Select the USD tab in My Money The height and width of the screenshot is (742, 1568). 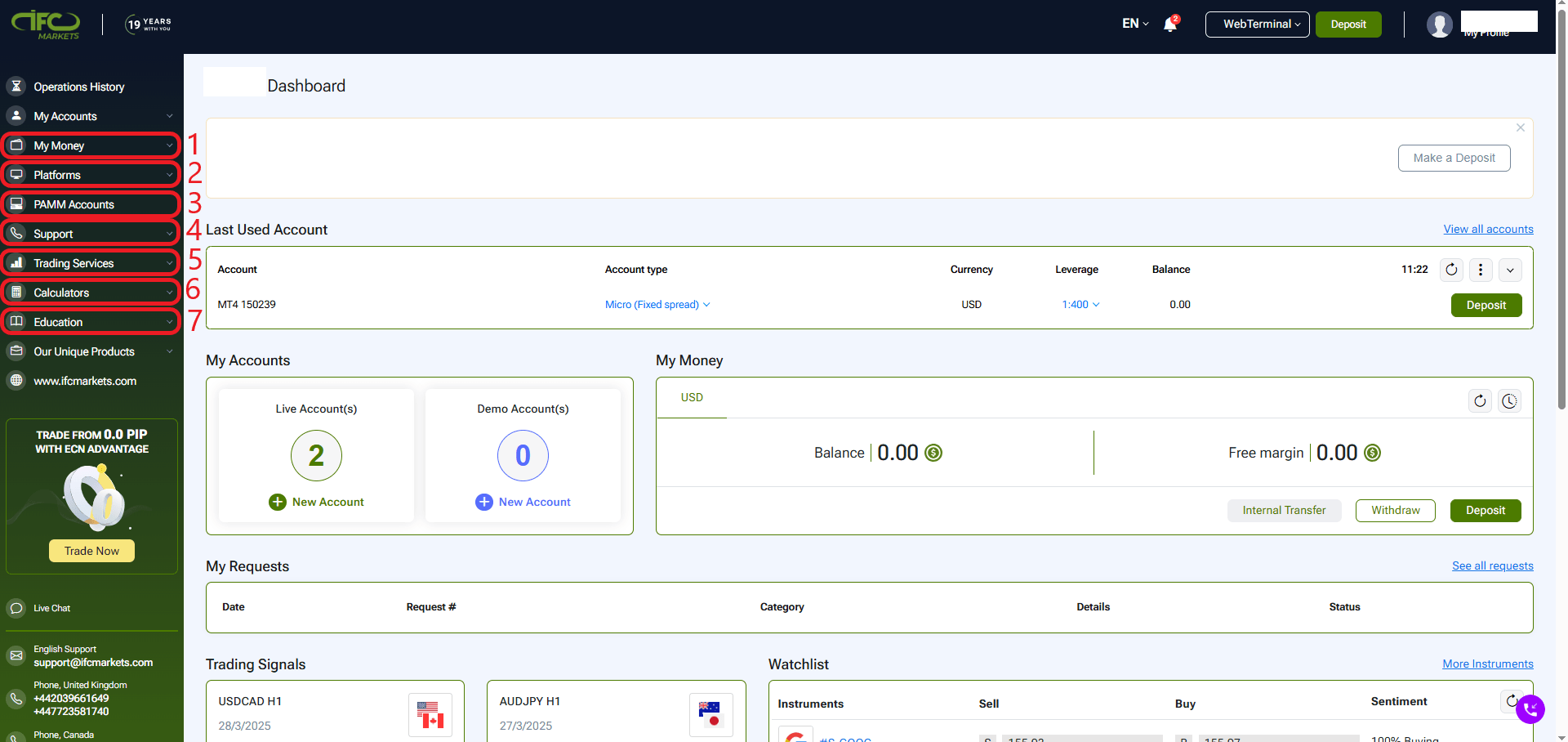[692, 398]
